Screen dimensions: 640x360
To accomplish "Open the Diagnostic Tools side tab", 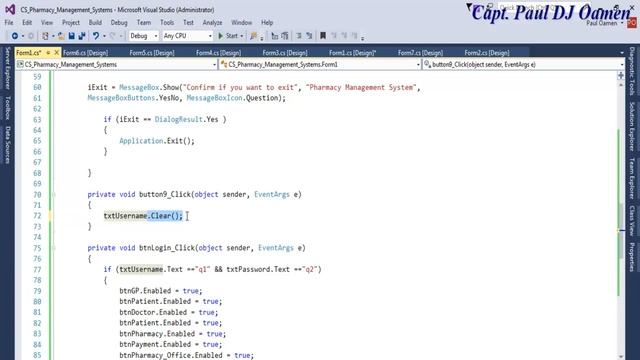I will point(632,71).
